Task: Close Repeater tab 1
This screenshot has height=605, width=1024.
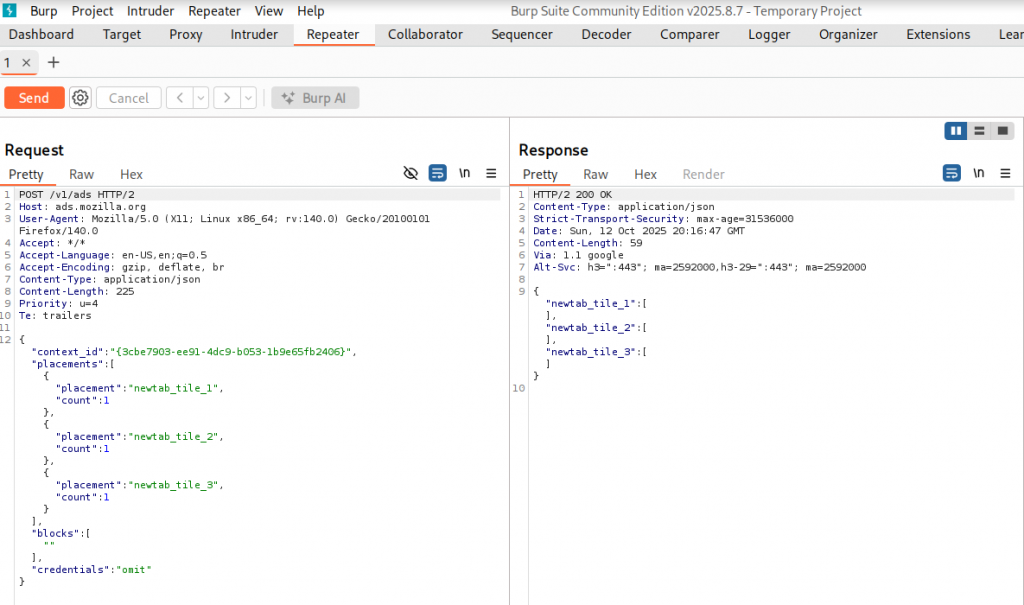Action: [x=26, y=63]
